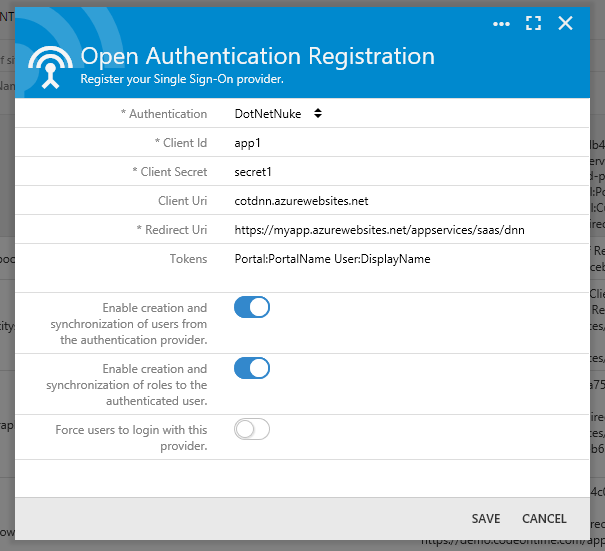Save the authentication registration
This screenshot has width=605, height=551.
tap(486, 519)
